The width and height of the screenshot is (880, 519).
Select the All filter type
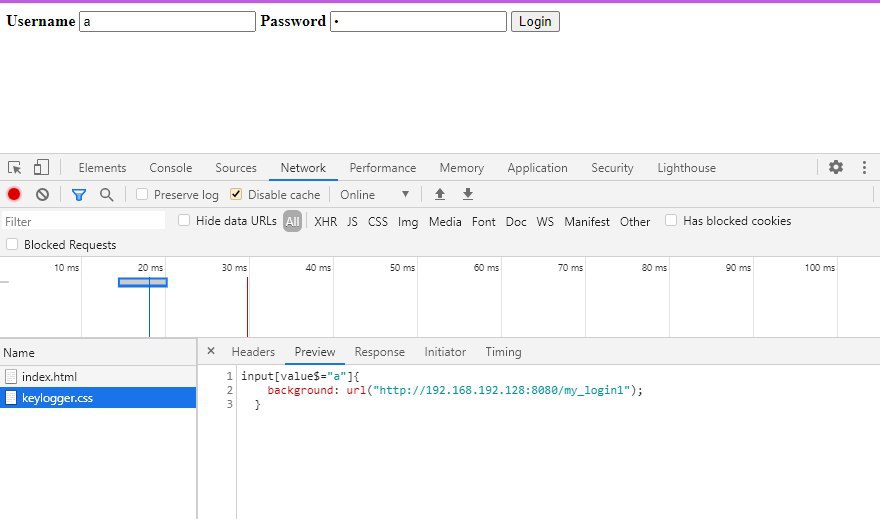(292, 221)
